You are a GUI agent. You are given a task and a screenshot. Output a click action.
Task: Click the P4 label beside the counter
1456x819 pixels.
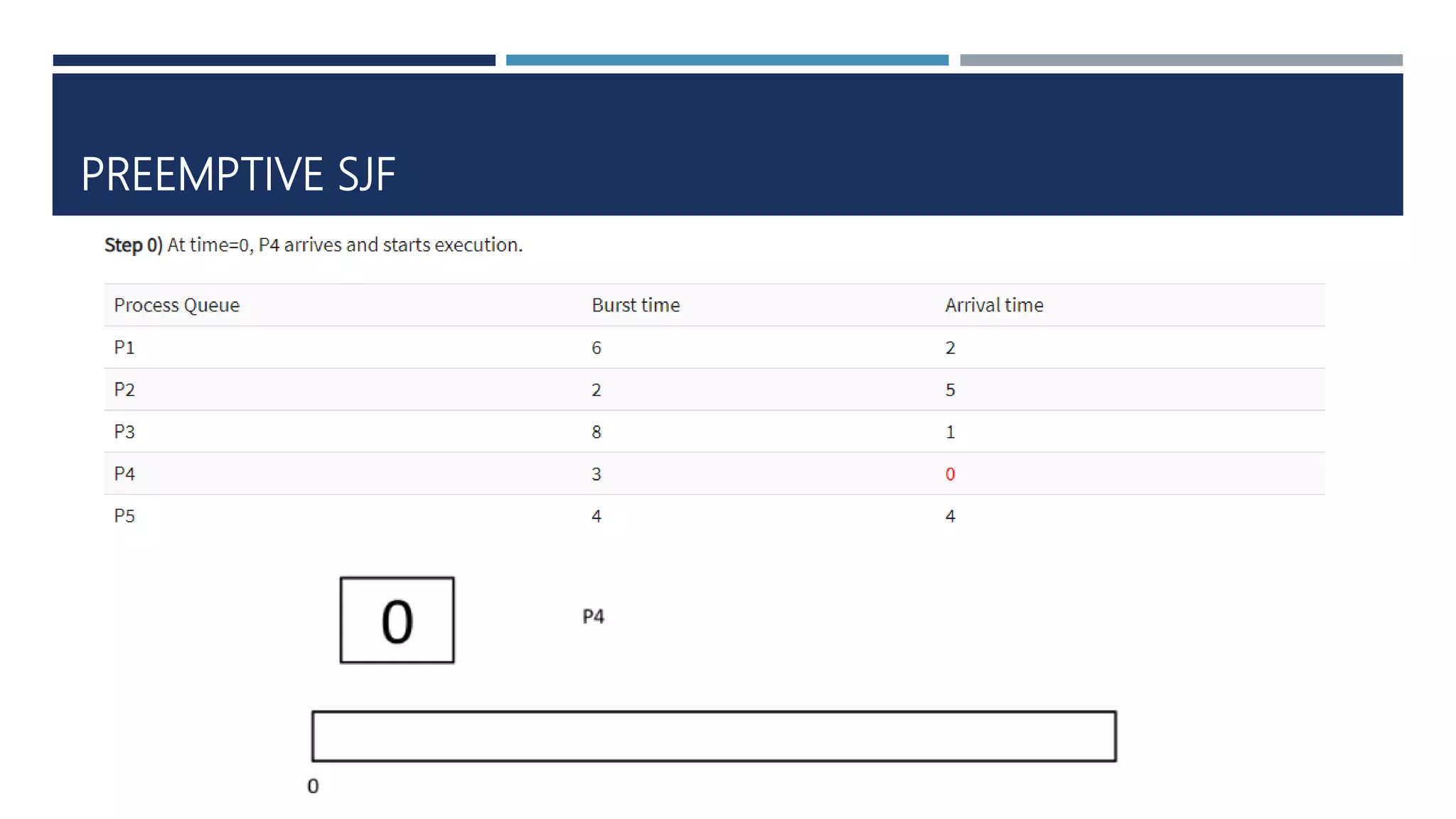594,616
